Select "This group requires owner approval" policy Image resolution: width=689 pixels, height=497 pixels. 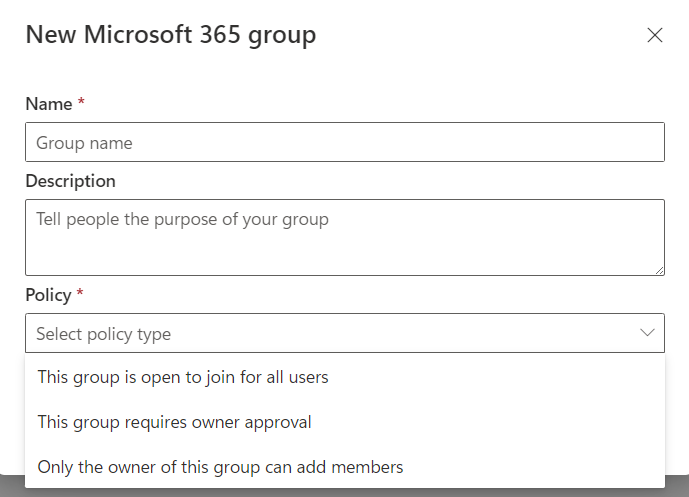click(174, 422)
